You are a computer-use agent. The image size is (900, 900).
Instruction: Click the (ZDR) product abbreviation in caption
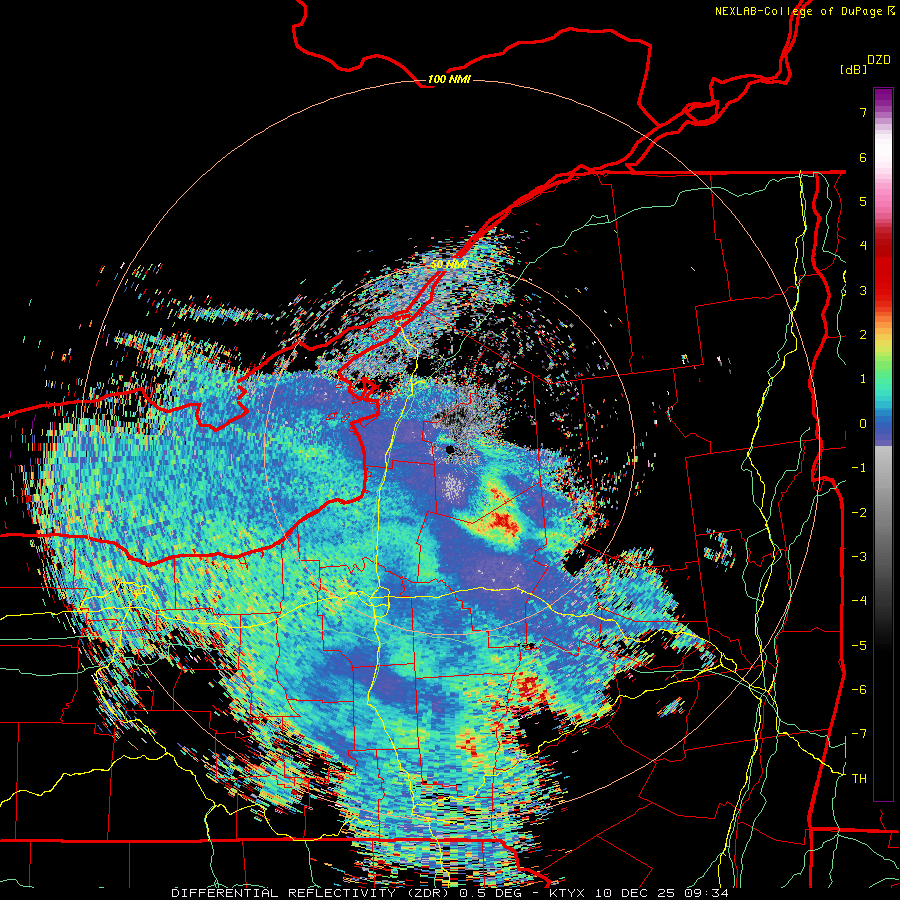[x=427, y=893]
